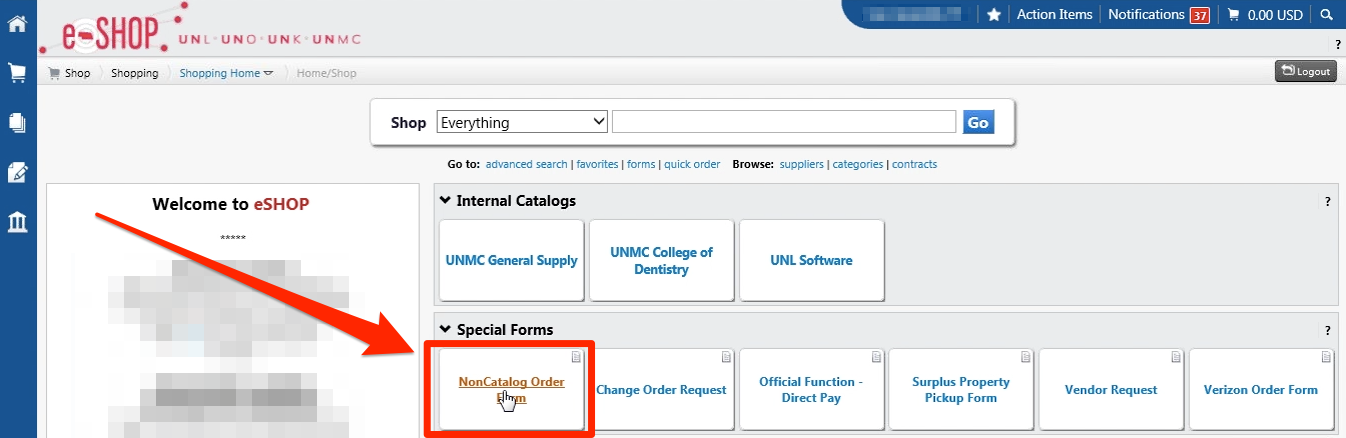
Task: Click form icon on Surplus Property tile
Action: pos(1025,357)
